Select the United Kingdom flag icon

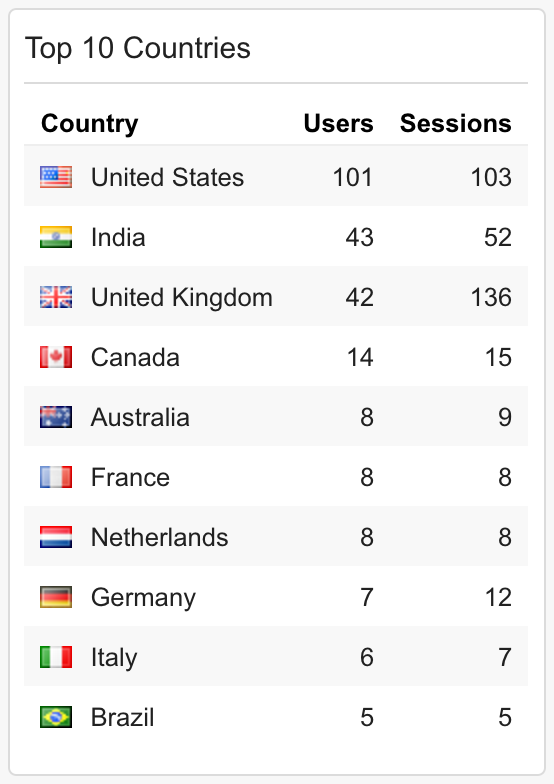click(56, 297)
